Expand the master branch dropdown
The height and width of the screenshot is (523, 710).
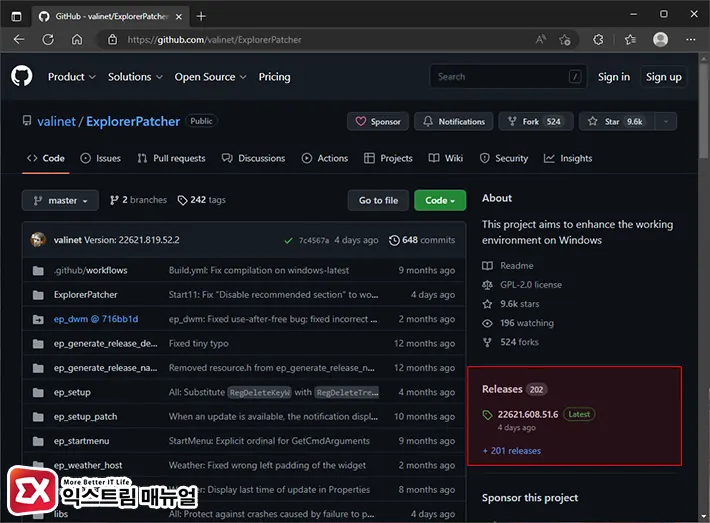click(60, 200)
